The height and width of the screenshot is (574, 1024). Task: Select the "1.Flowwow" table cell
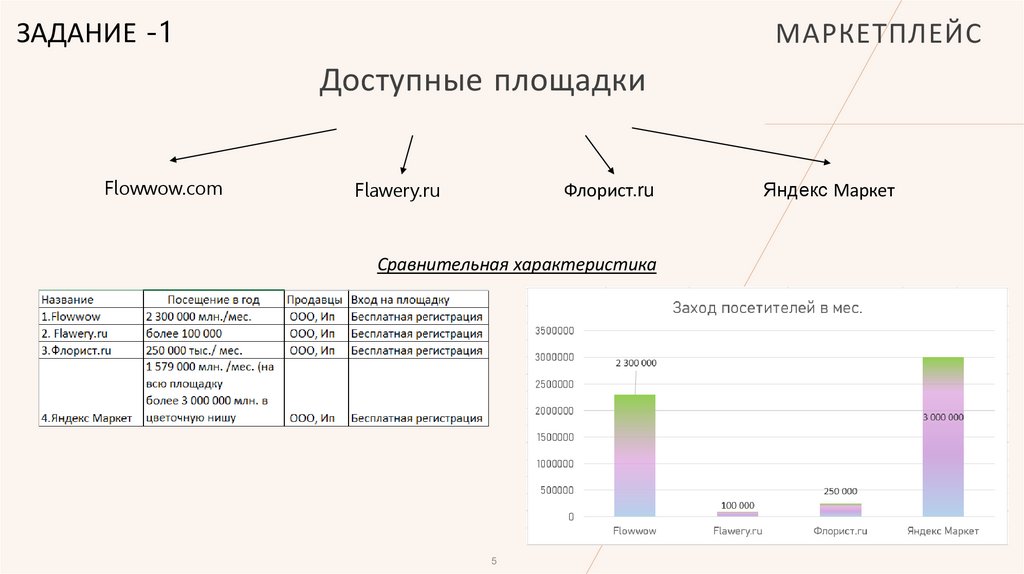(x=91, y=316)
